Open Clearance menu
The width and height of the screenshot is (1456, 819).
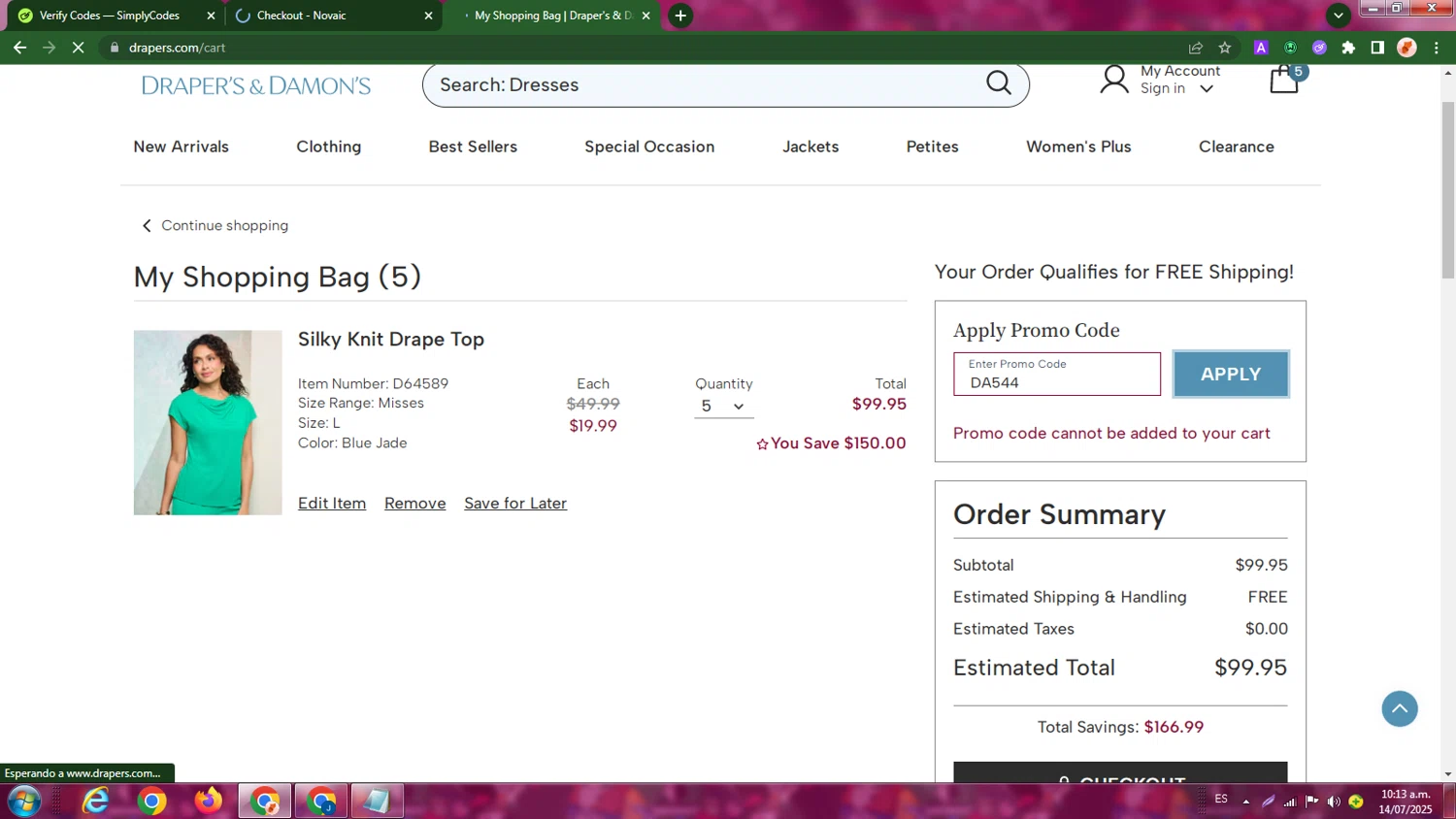click(1237, 147)
